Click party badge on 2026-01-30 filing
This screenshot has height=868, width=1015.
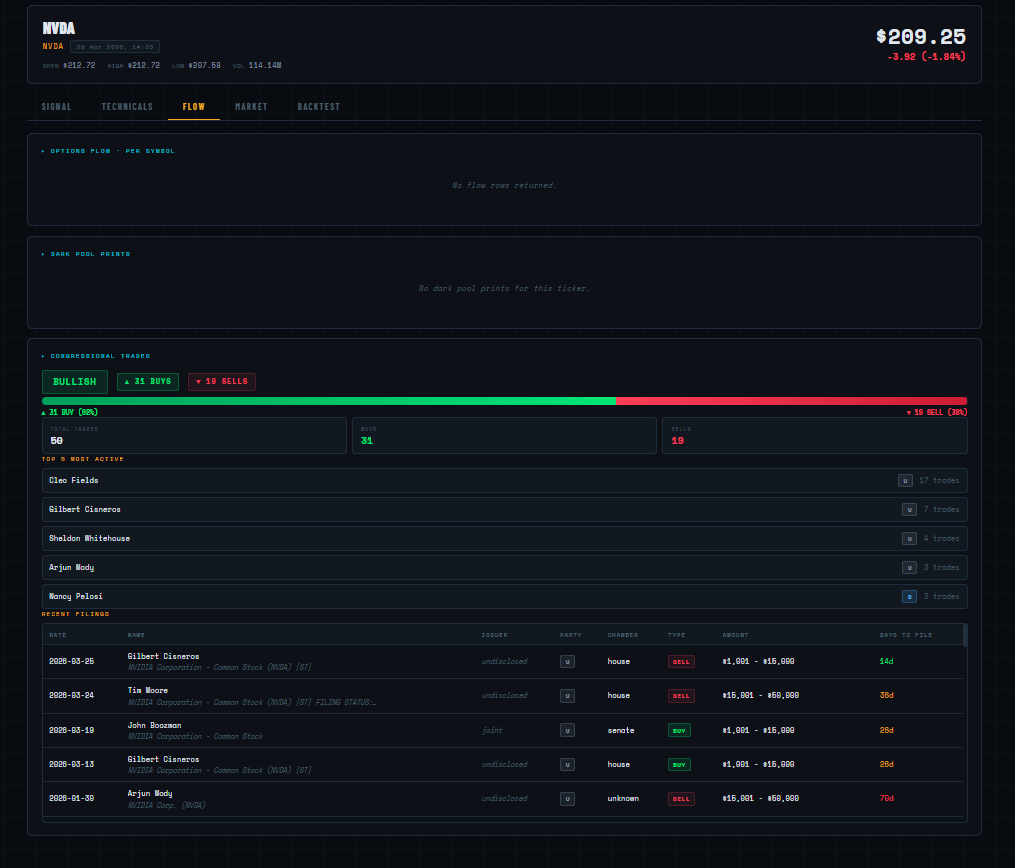[567, 799]
